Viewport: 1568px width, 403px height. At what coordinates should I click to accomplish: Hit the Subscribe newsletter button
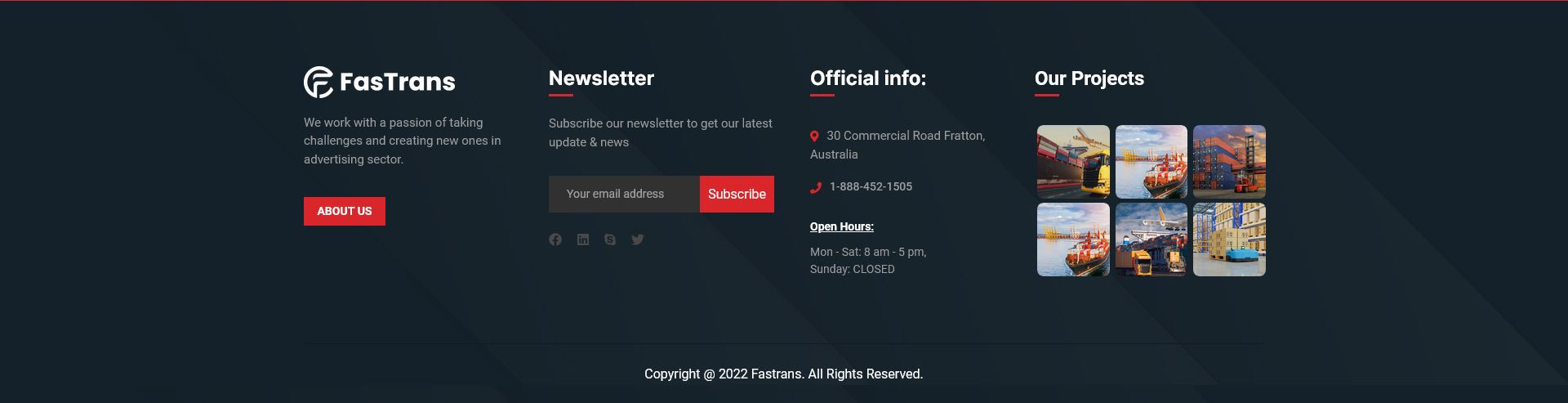[737, 194]
